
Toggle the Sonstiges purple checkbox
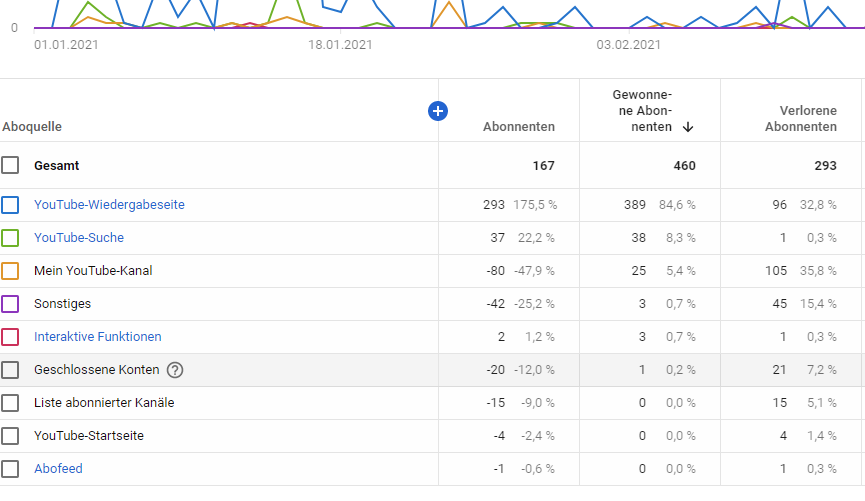pyautogui.click(x=10, y=304)
